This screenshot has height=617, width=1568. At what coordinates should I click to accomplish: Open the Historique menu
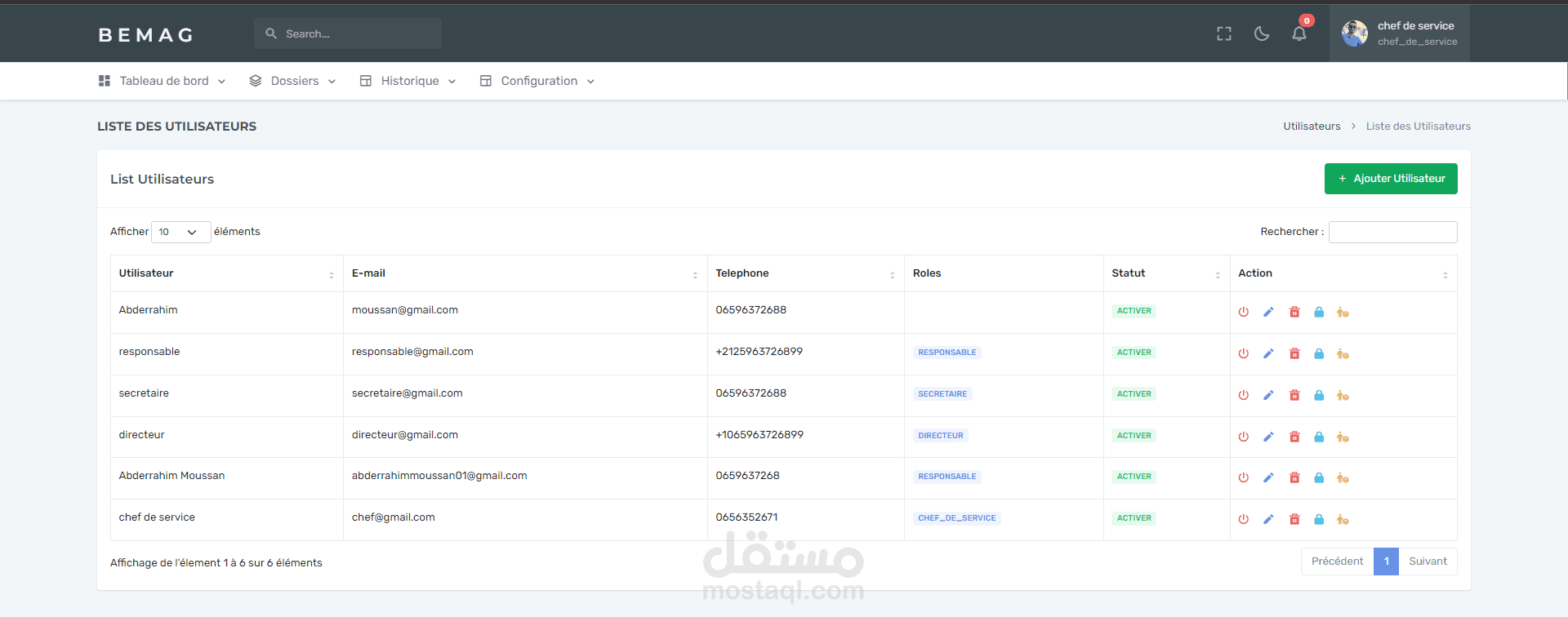click(408, 81)
